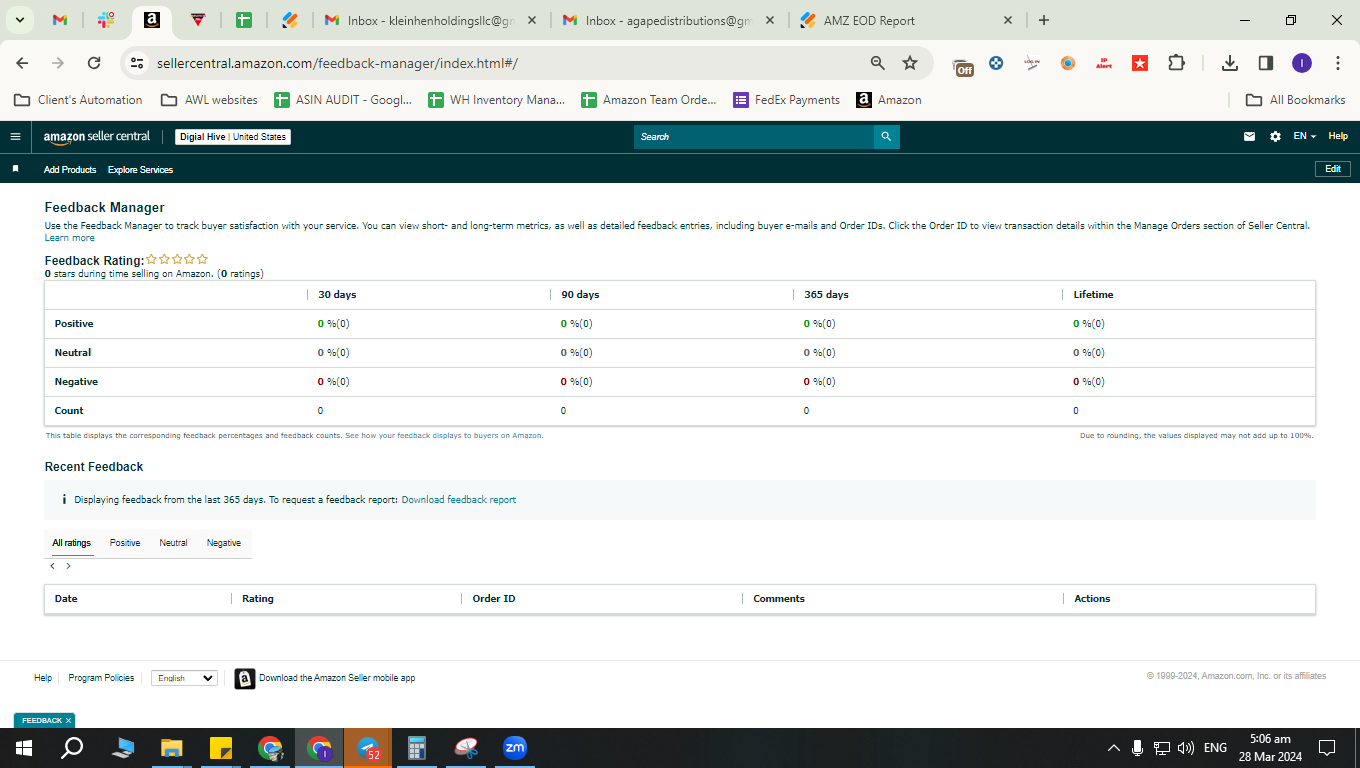Open Chrome downloads

pos(1230,63)
